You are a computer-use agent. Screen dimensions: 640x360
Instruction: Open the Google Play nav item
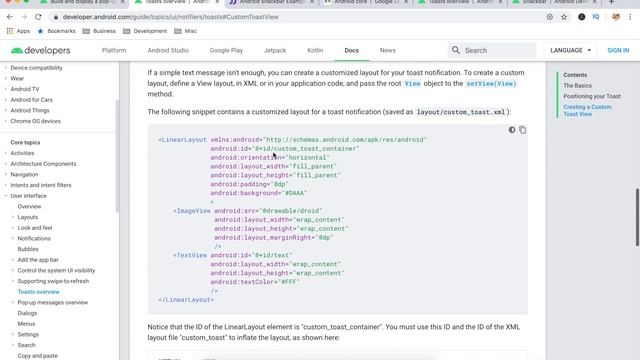coord(226,50)
